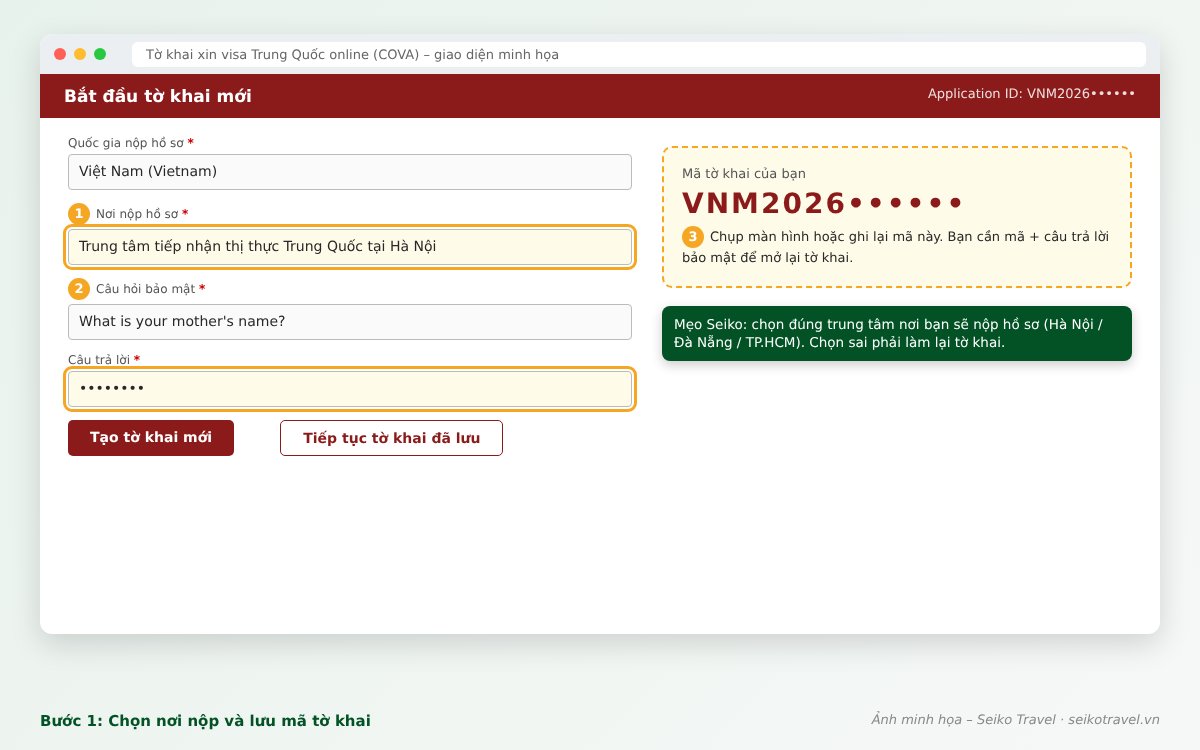Click the Tạo tờ khai mới button
The height and width of the screenshot is (750, 1200).
[x=151, y=438]
